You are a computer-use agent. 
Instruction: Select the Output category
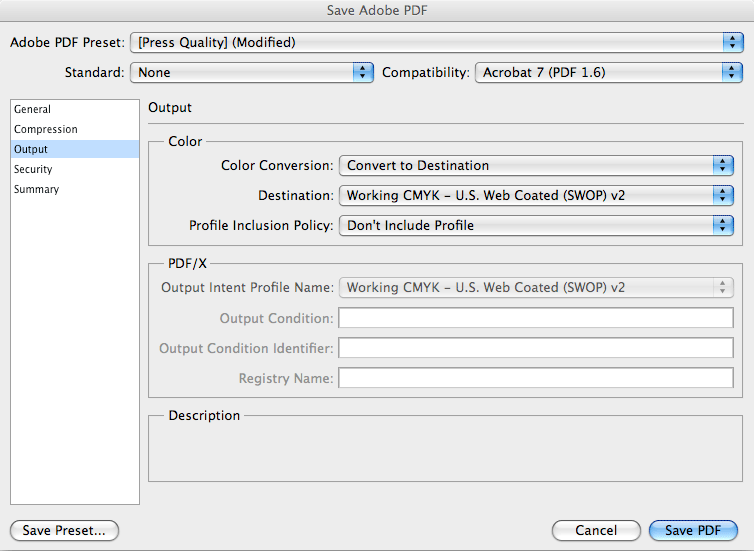point(75,149)
